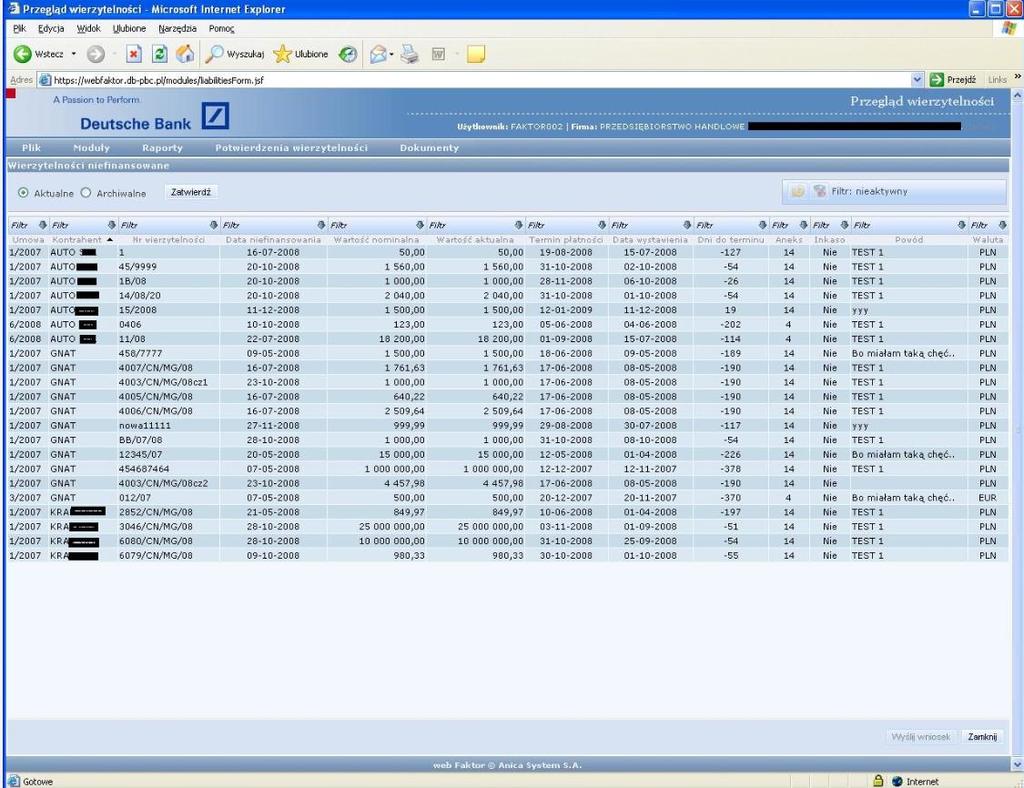Click filter icon above Wartość nominalna column
The height and width of the screenshot is (788, 1024).
tap(420, 225)
